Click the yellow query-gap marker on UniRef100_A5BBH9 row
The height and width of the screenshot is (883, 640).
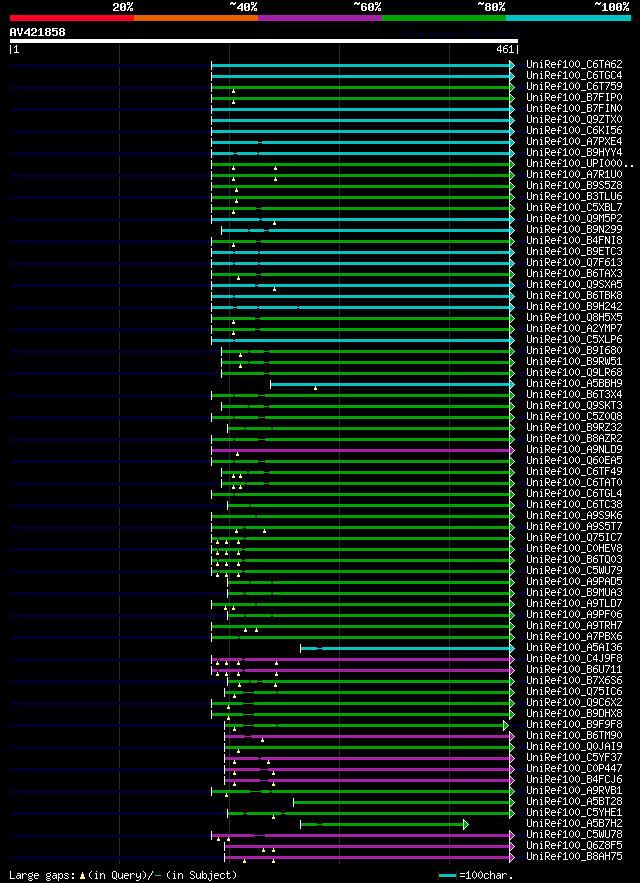pos(315,389)
